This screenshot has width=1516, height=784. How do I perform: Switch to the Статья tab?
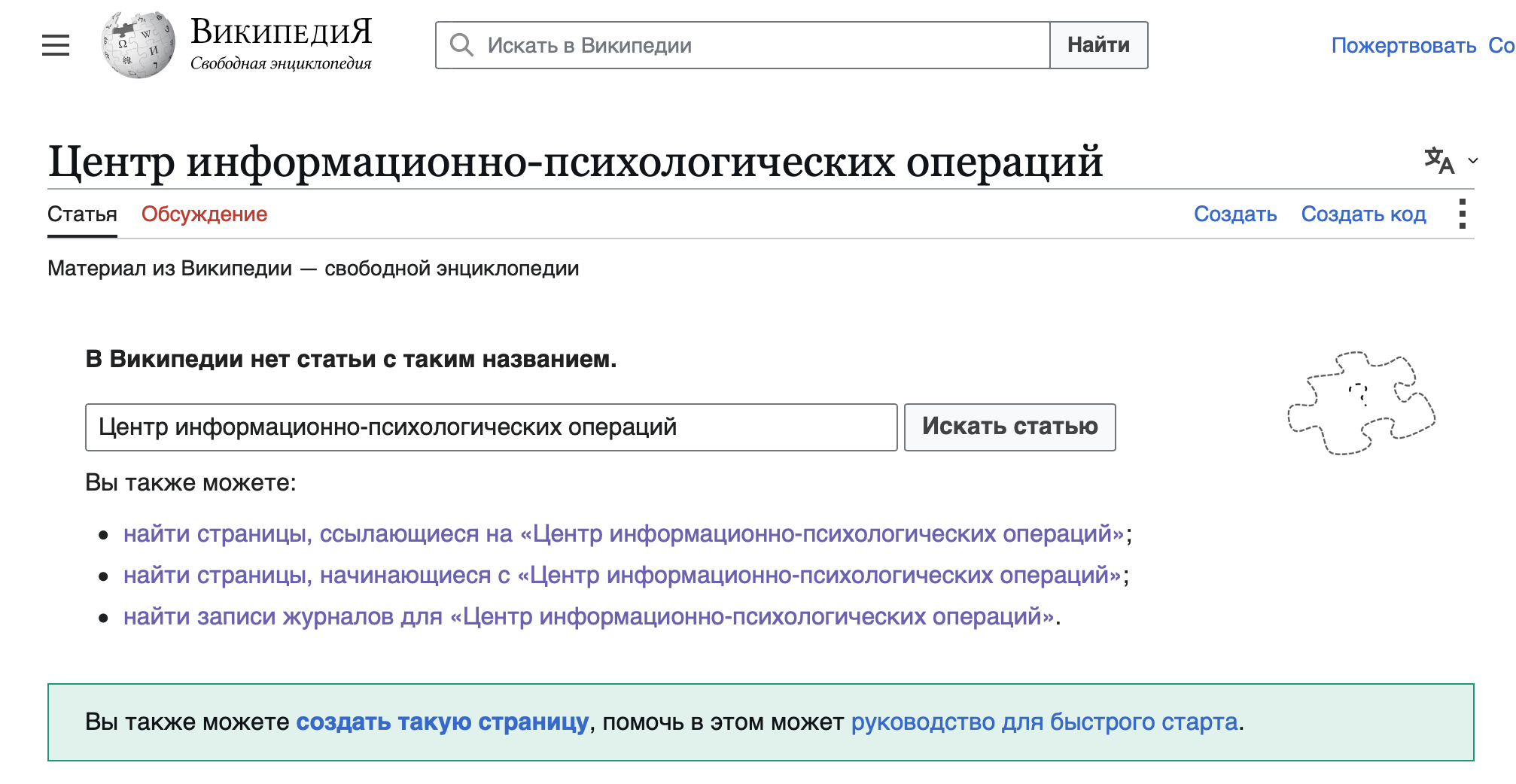coord(82,214)
